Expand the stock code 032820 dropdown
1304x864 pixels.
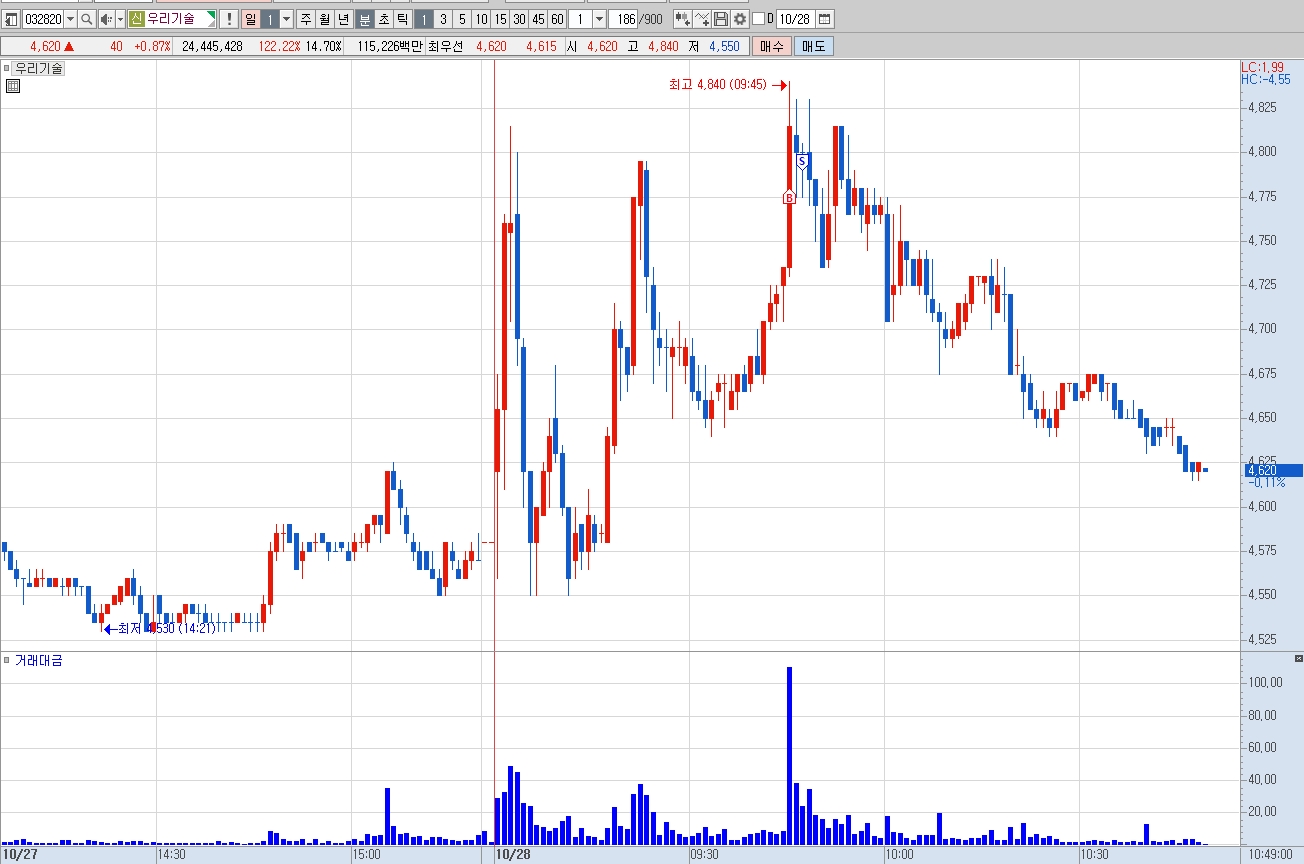(x=70, y=19)
